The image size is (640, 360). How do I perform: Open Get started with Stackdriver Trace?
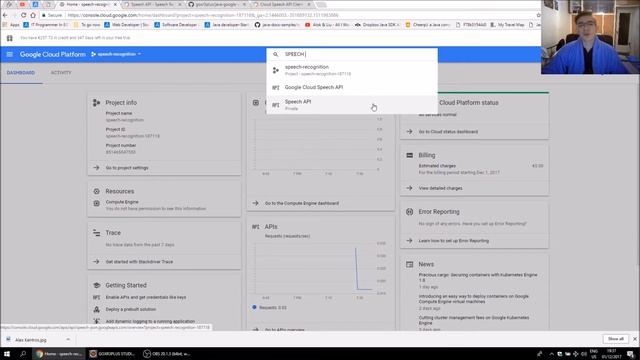139,262
